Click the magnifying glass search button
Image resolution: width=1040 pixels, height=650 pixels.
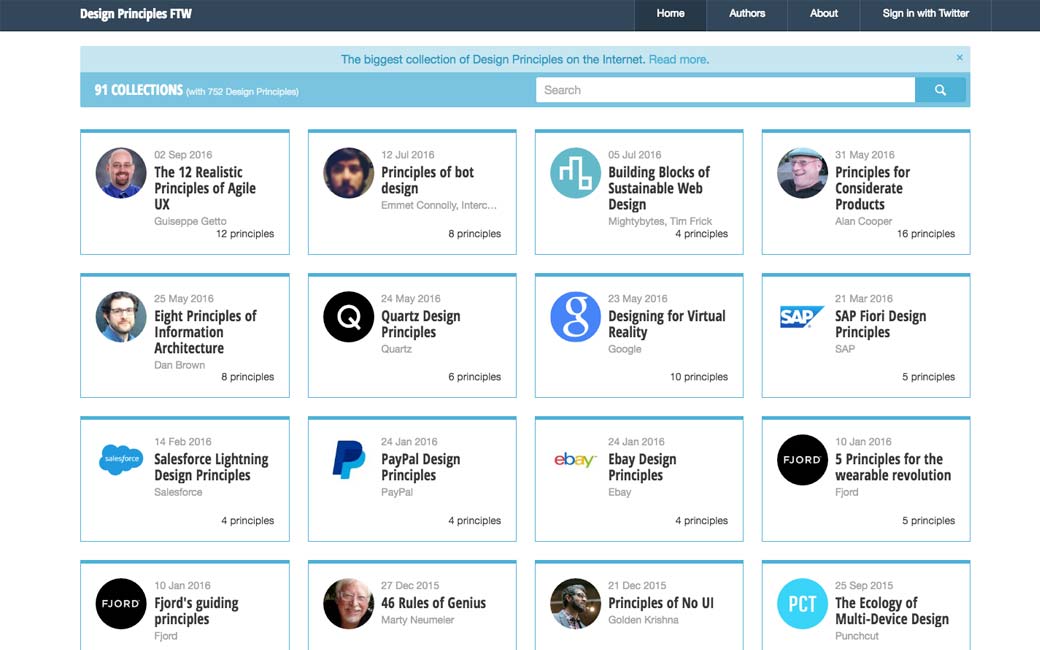940,90
